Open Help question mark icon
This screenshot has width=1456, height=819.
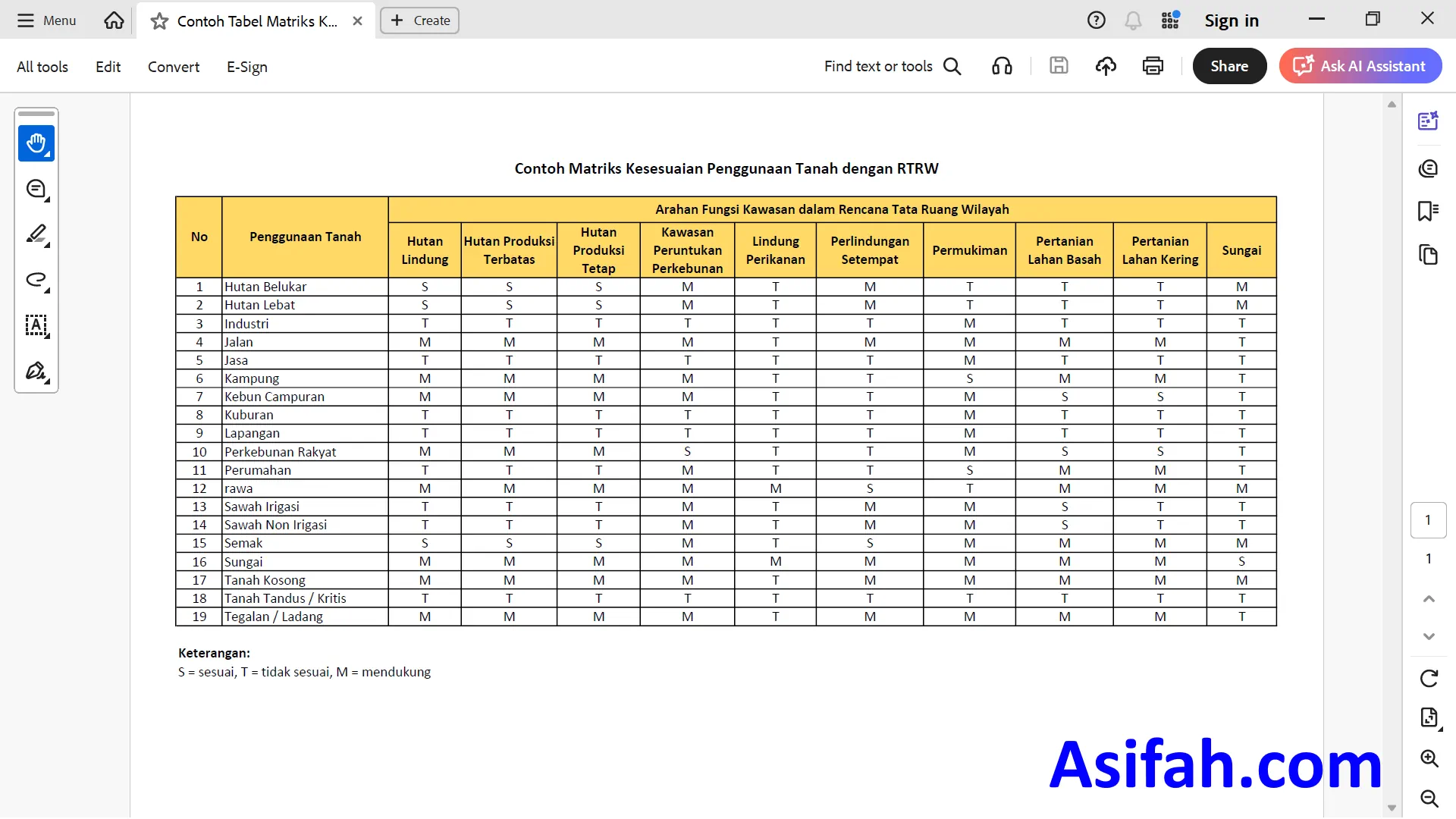(x=1096, y=20)
